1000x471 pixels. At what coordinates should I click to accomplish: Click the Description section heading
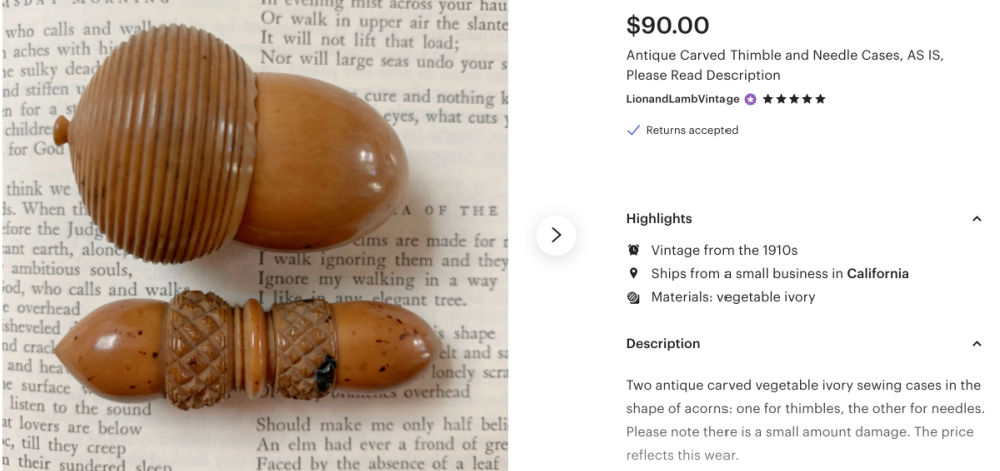(x=663, y=344)
